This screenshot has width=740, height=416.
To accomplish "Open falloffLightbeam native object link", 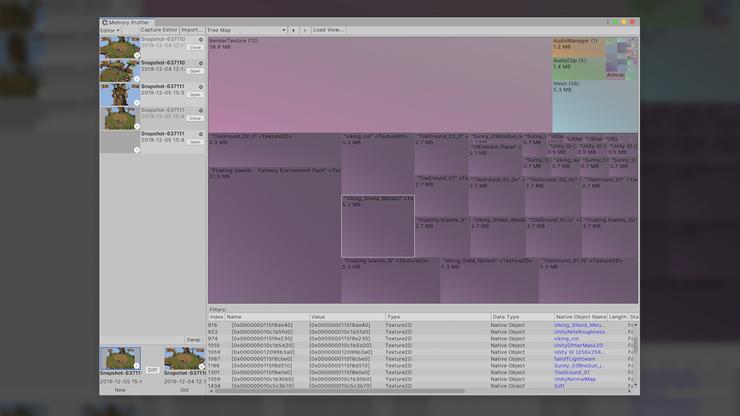I will click(574, 359).
